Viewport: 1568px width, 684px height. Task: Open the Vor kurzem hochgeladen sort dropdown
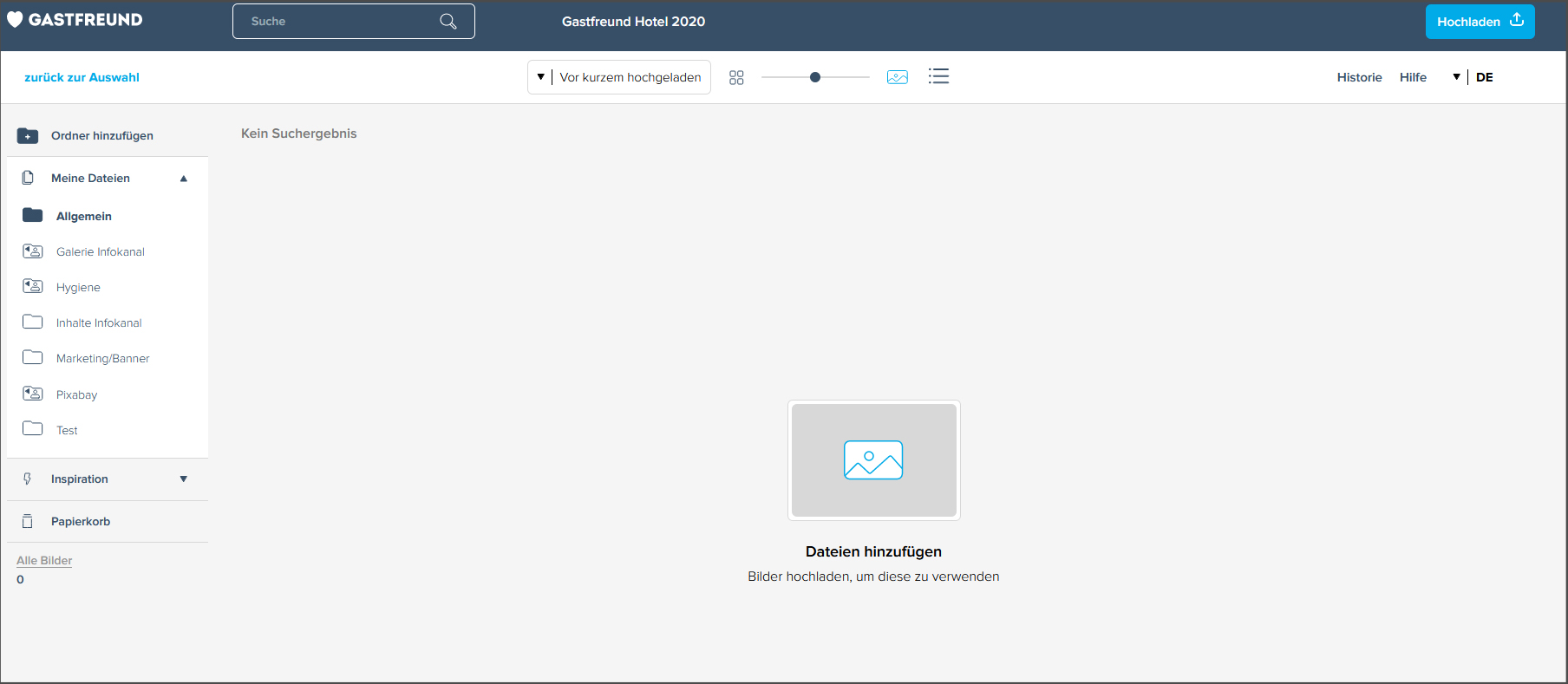(619, 77)
